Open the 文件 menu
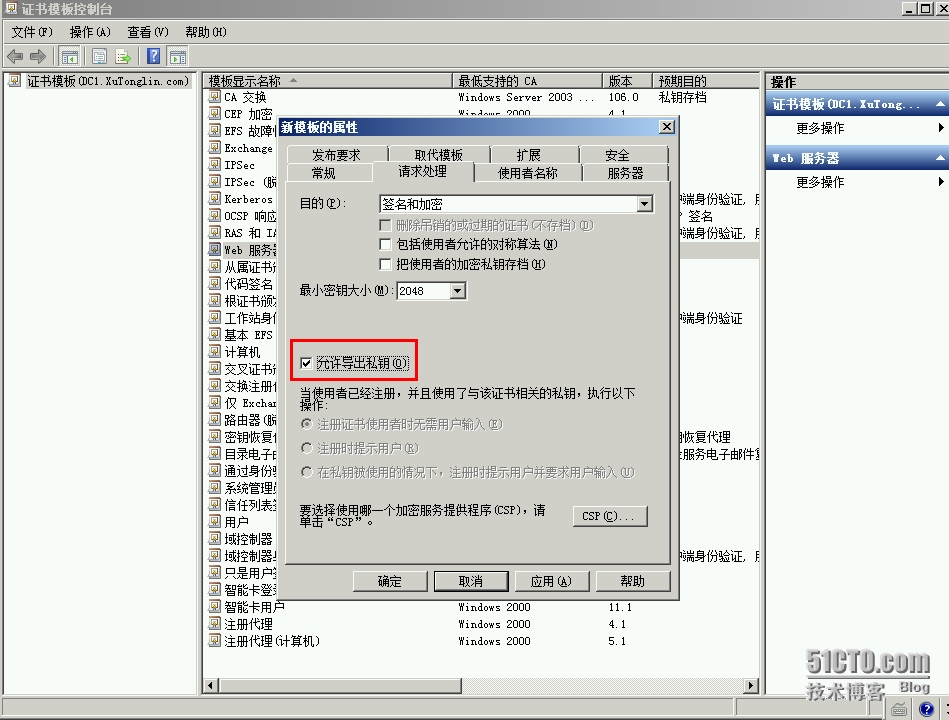The width and height of the screenshot is (949, 720). [32, 32]
